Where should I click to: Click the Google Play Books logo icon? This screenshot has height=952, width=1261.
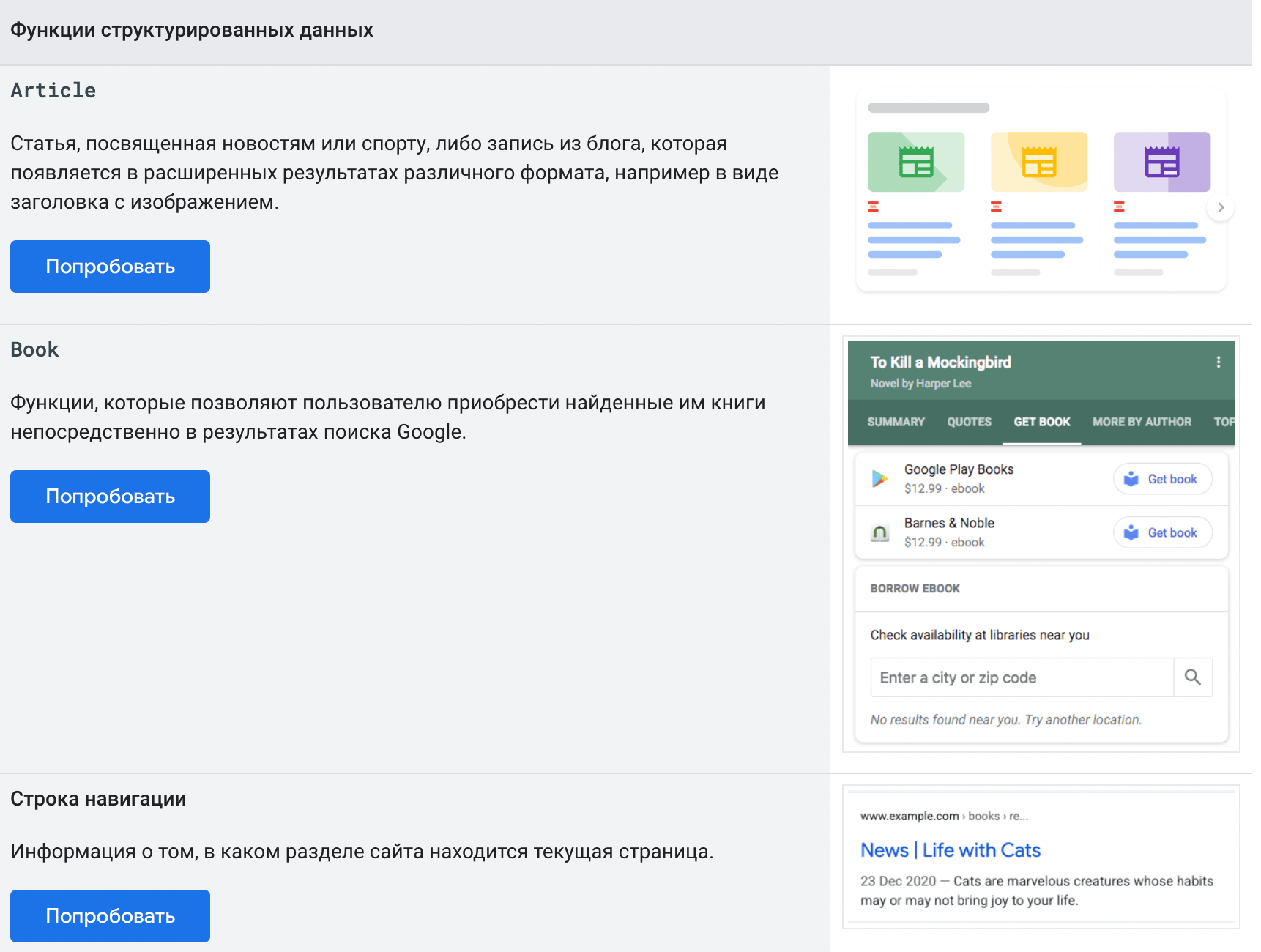click(879, 479)
